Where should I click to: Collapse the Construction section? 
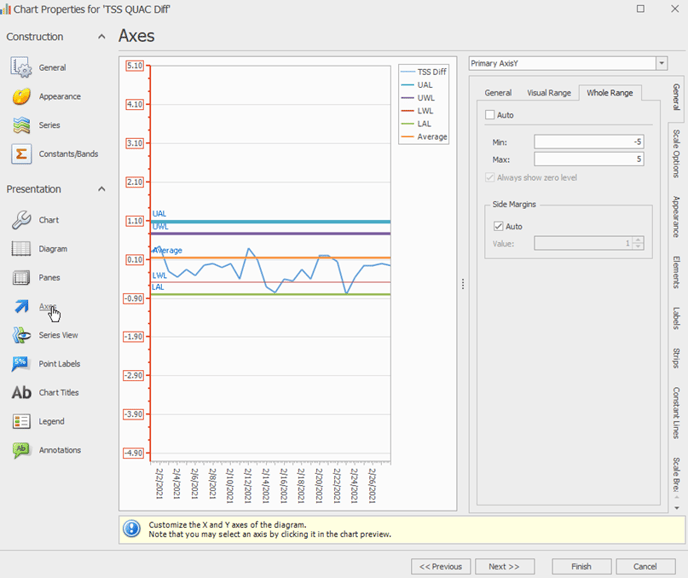click(x=101, y=36)
